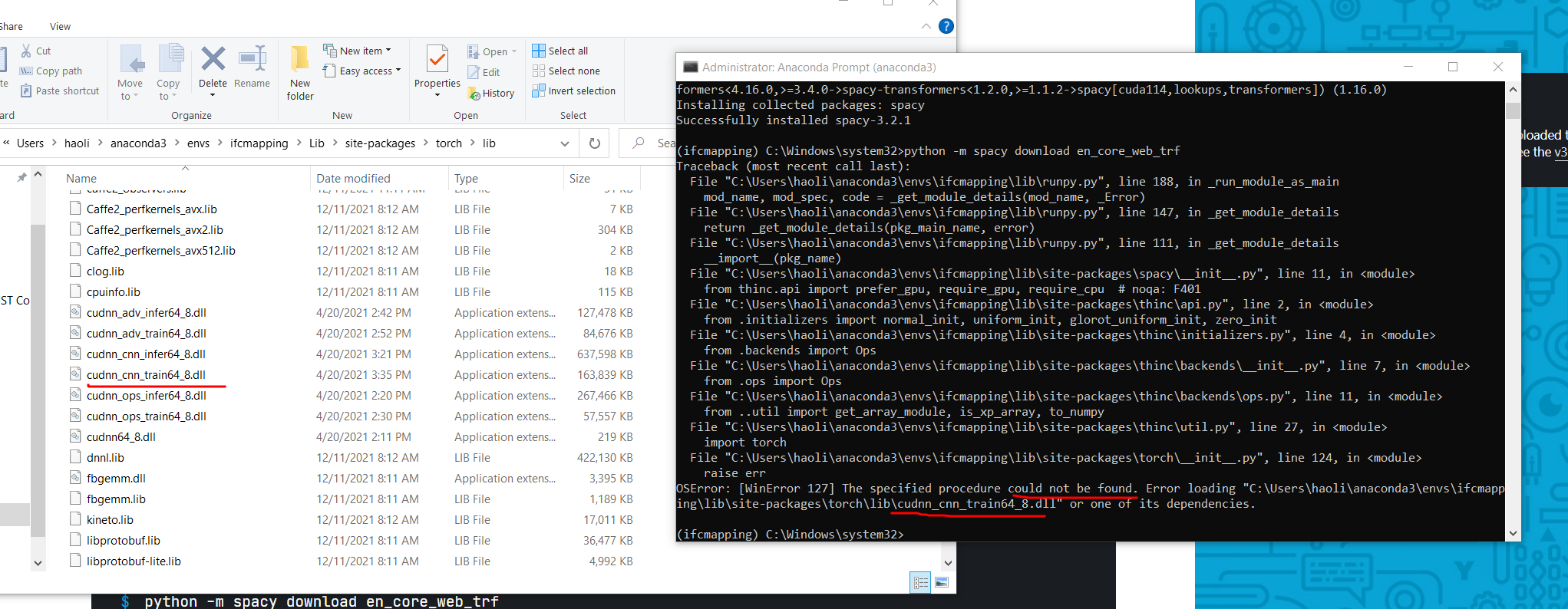Click the History icon in Open group
Screen dimensions: 1568x609
point(490,93)
